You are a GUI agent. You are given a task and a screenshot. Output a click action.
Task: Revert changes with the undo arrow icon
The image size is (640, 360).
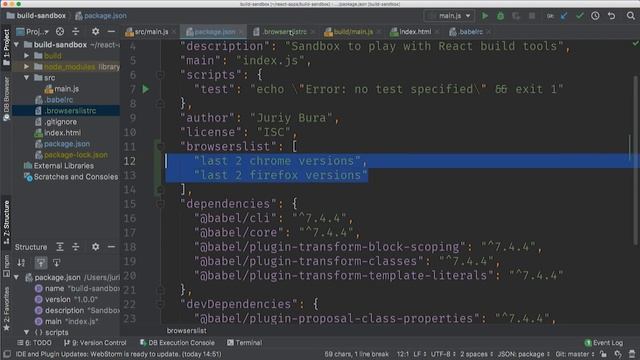pos(611,16)
